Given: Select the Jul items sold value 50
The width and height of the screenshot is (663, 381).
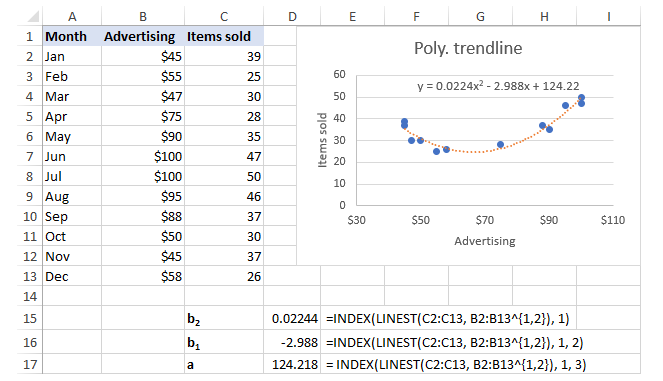Looking at the screenshot, I should click(x=224, y=176).
